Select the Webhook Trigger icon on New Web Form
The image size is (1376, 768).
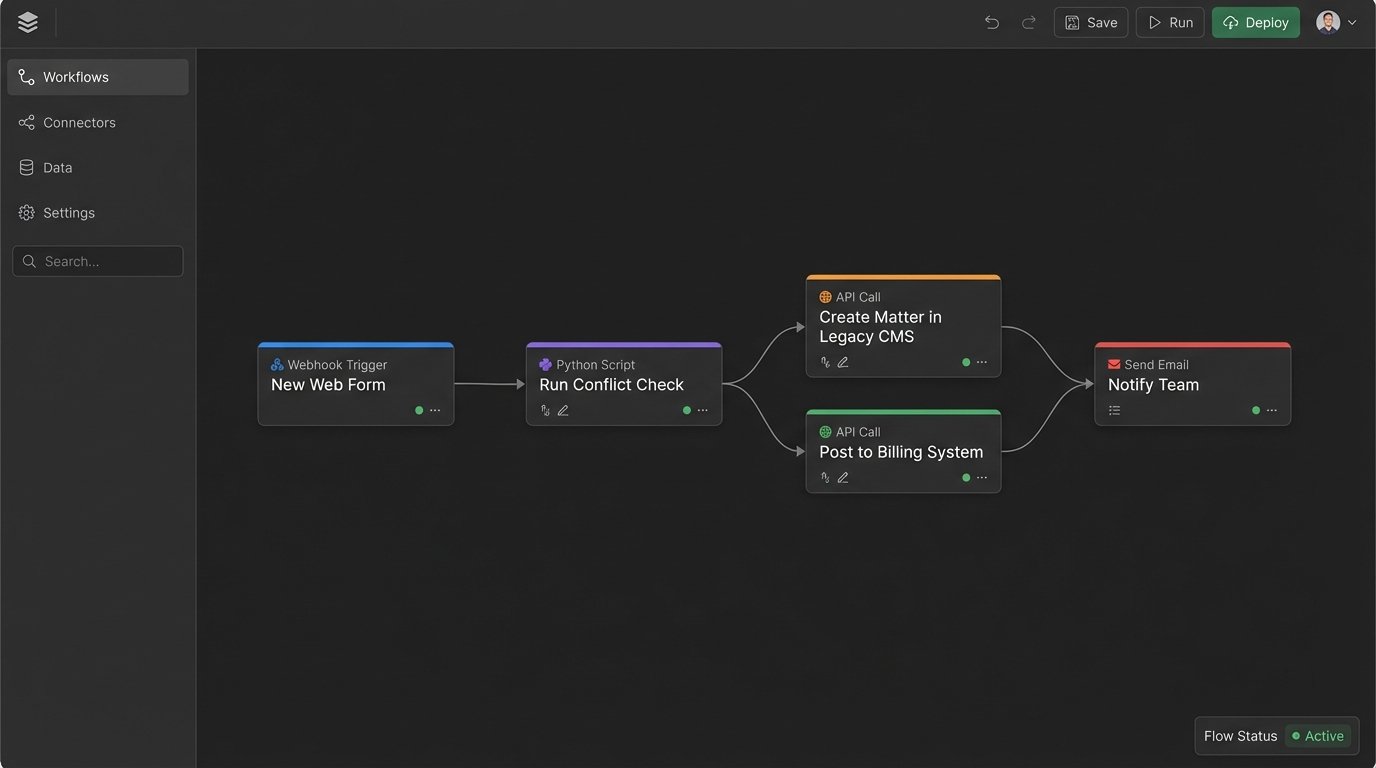[x=277, y=364]
